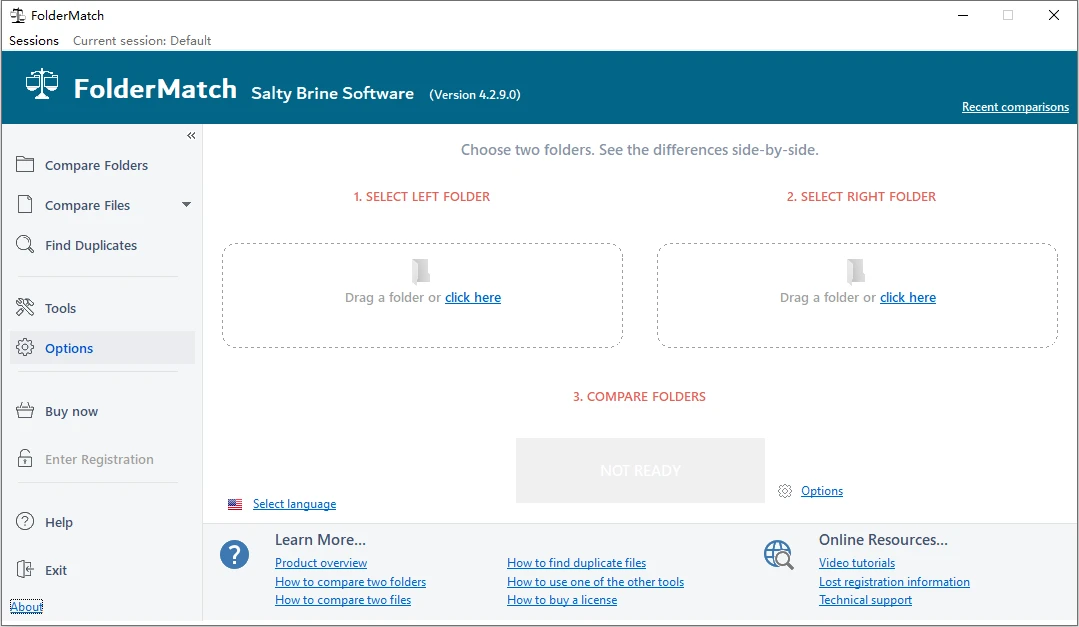Click the Buy now basket icon
1079x627 pixels.
click(x=25, y=411)
